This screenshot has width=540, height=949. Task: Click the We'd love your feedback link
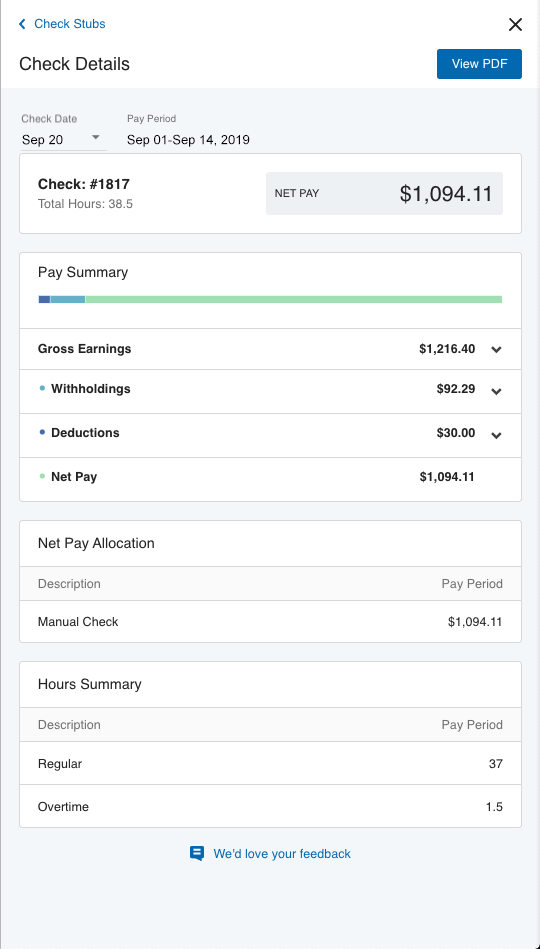pyautogui.click(x=282, y=853)
